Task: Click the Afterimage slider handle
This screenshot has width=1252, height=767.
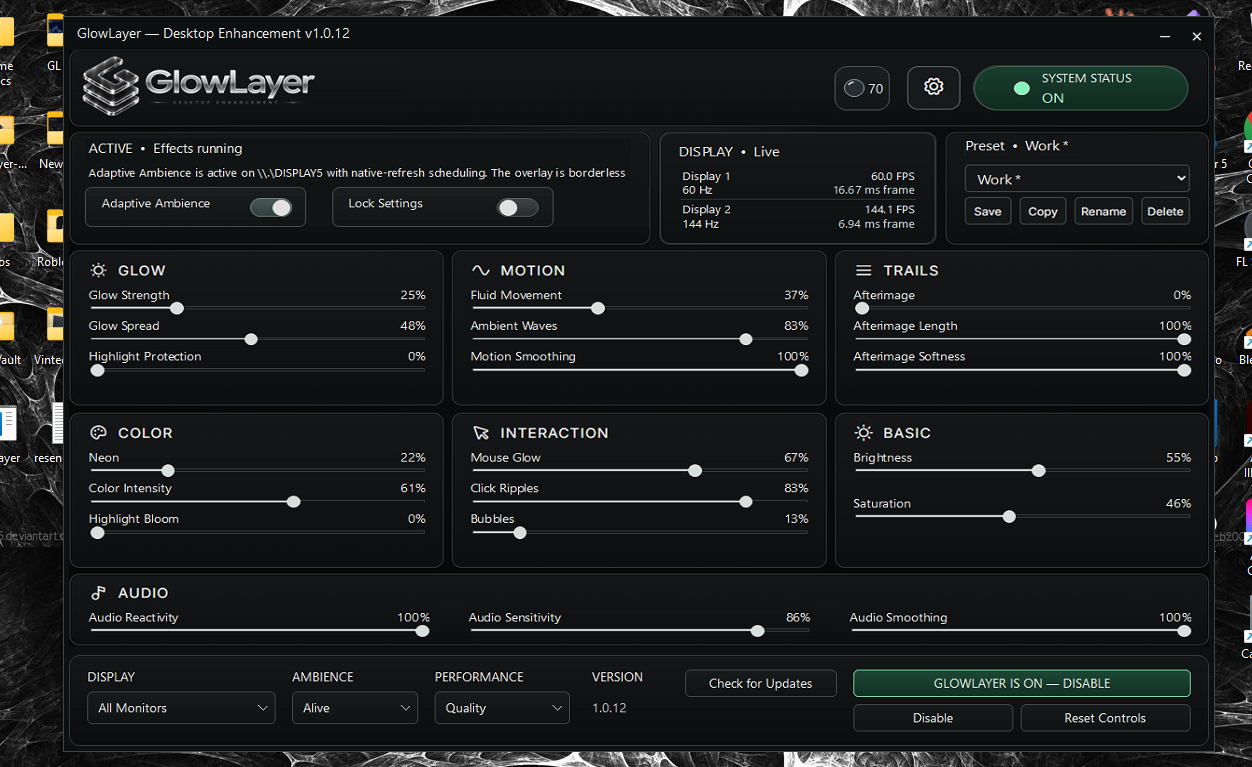Action: pos(861,308)
